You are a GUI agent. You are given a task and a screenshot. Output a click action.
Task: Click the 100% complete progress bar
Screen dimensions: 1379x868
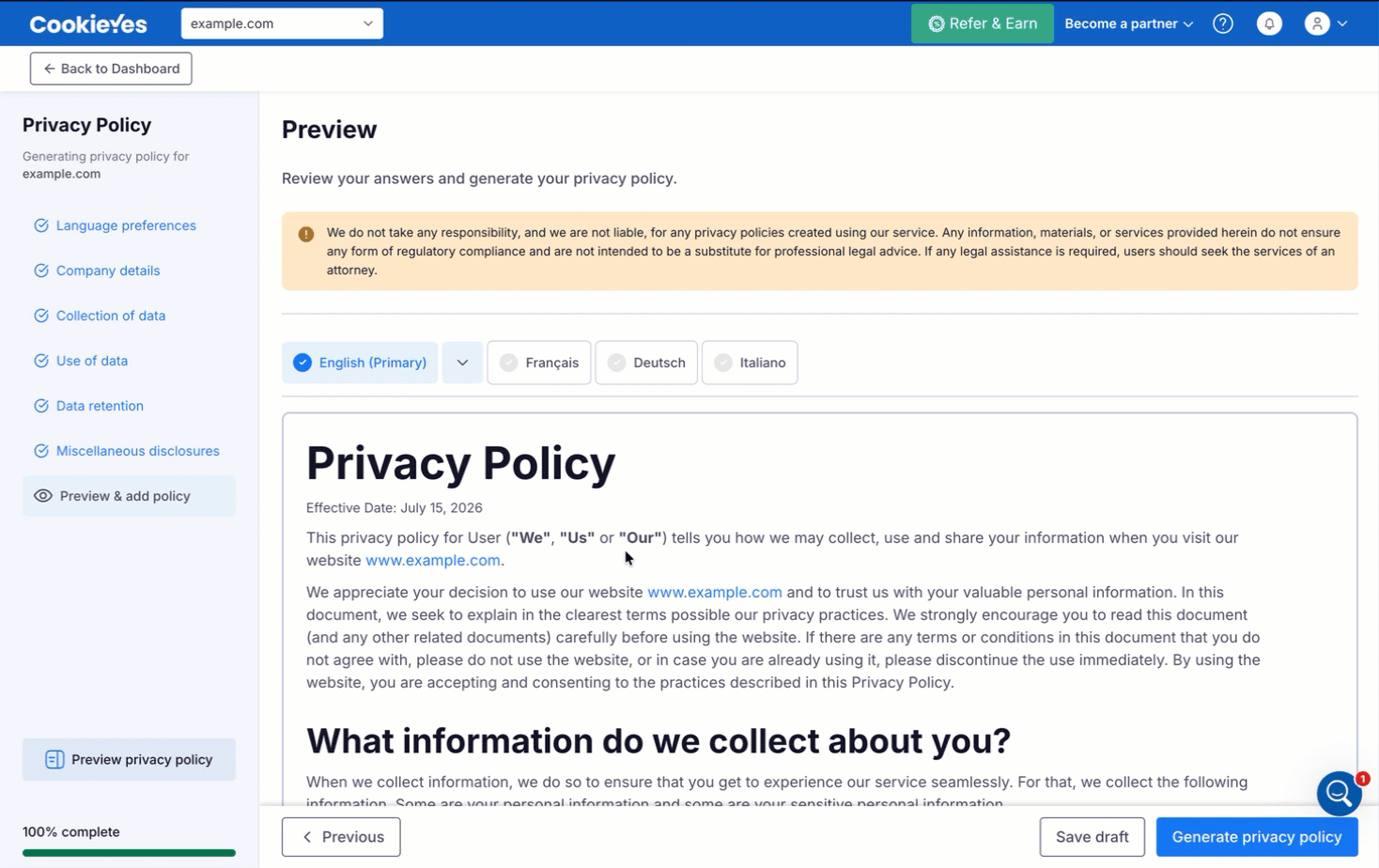129,853
